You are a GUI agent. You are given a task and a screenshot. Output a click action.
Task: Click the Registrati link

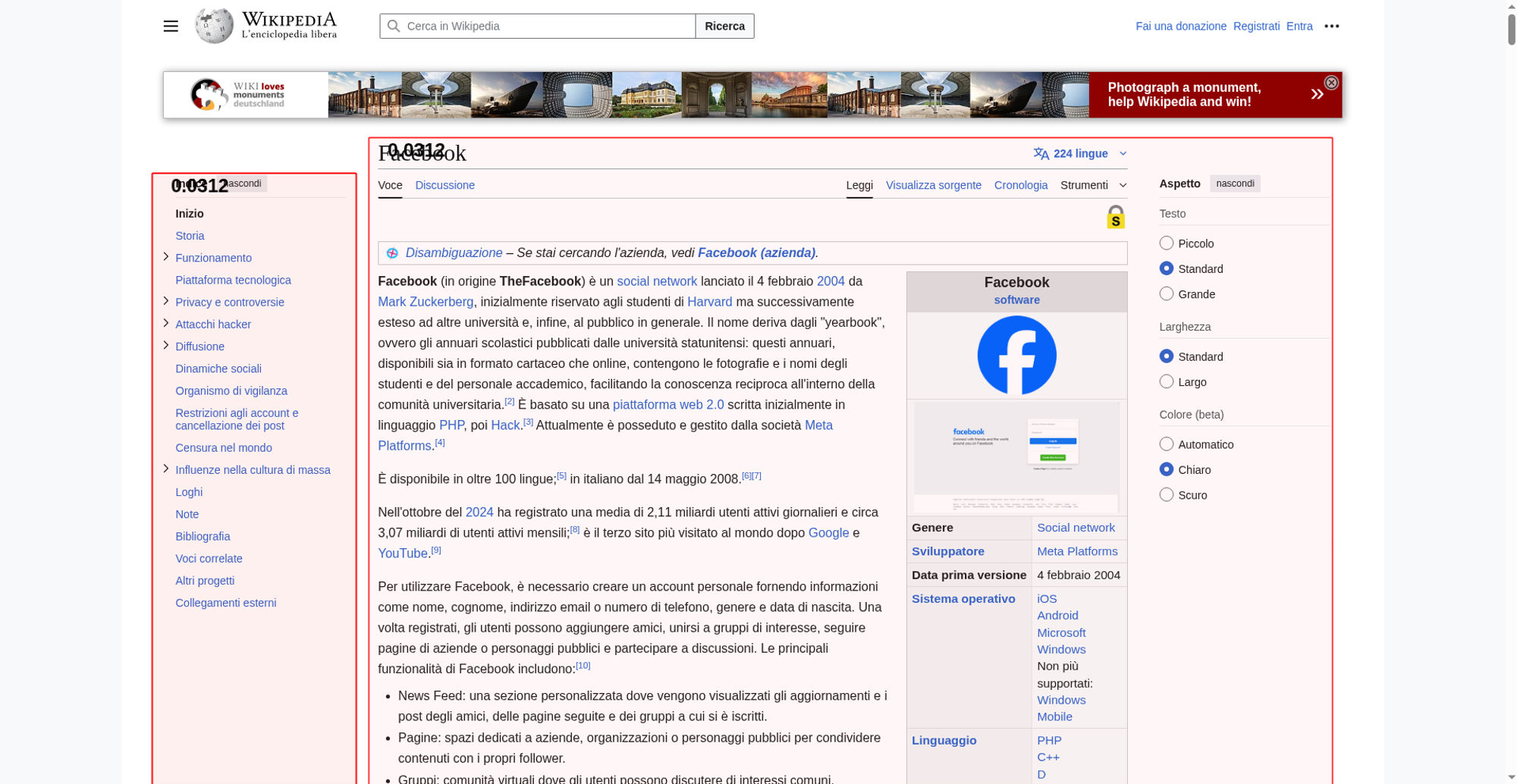[x=1256, y=26]
